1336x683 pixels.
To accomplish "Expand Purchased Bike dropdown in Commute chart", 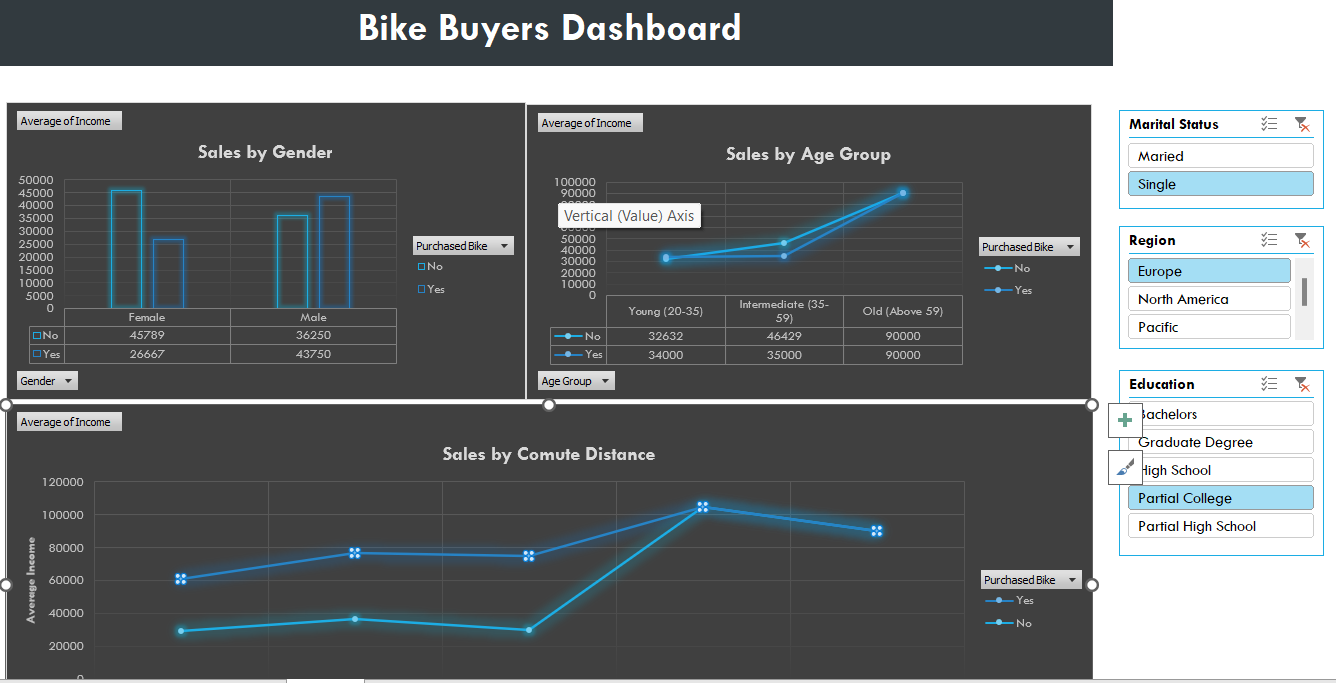I will [1031, 580].
